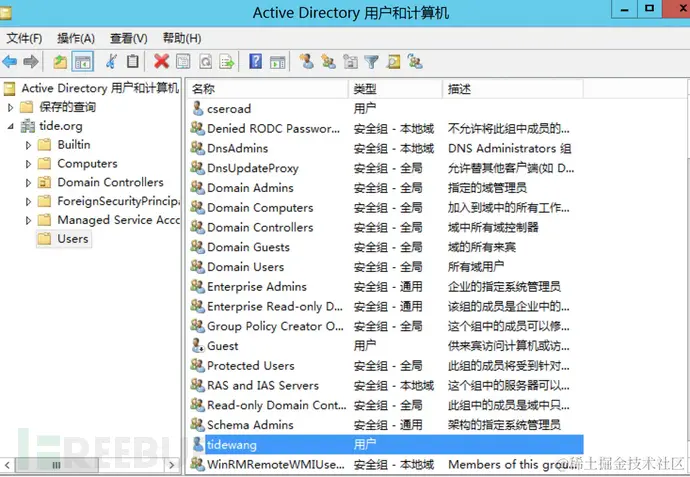Image resolution: width=690 pixels, height=477 pixels.
Task: Click the cseroad user icon
Action: click(x=198, y=108)
